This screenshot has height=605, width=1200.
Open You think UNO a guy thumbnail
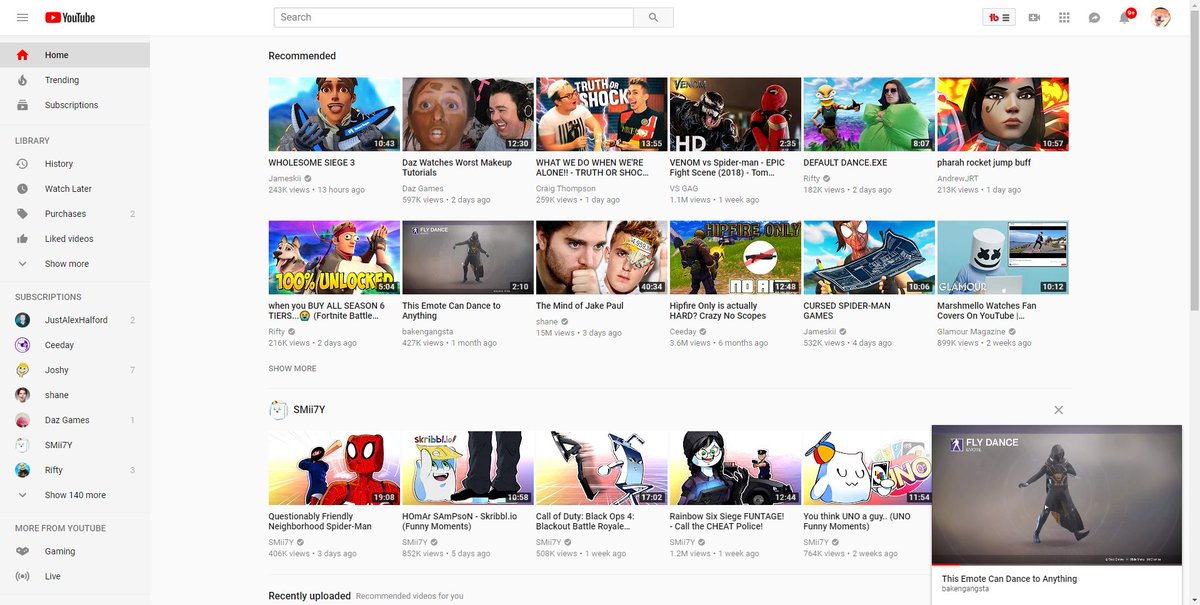point(868,468)
